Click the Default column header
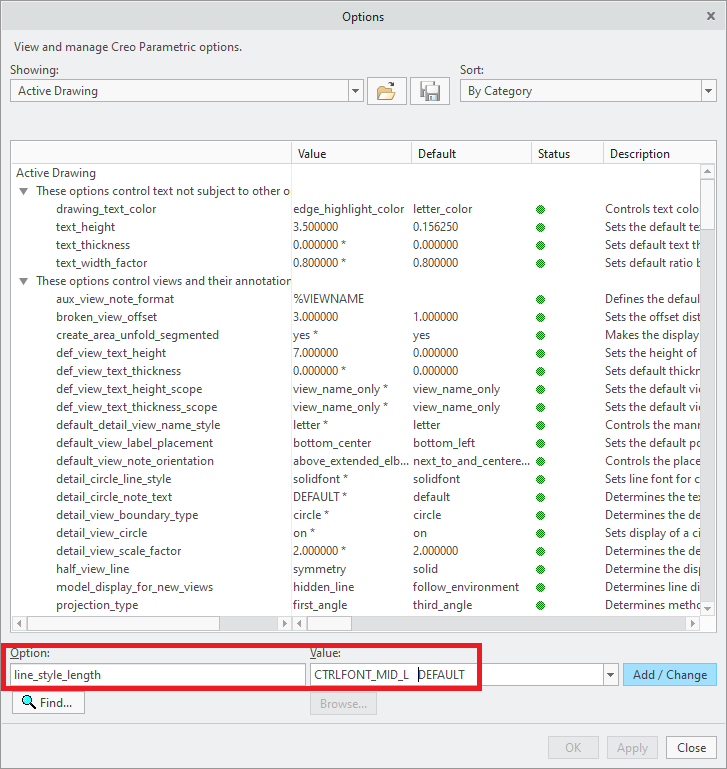 click(x=470, y=154)
